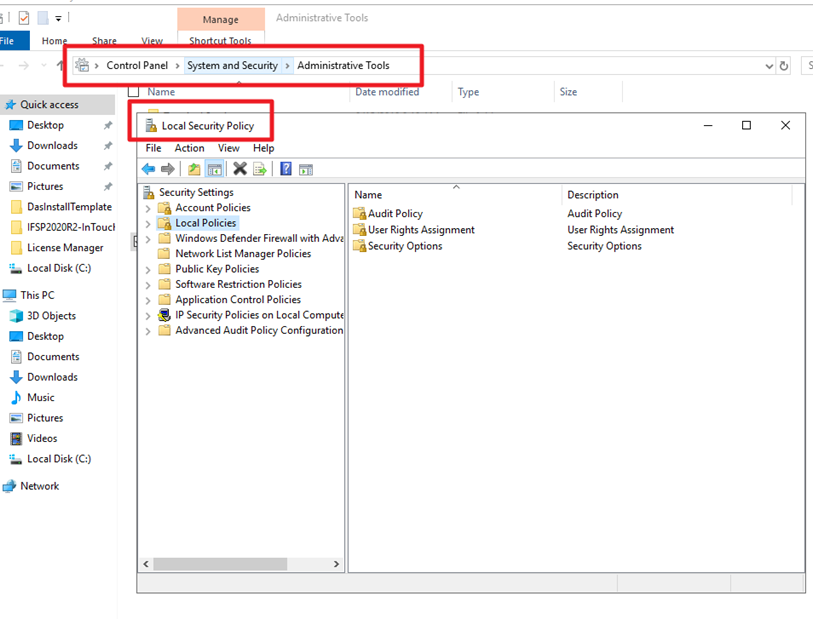The image size is (813, 619).
Task: Open Action menu in Local Security Policy
Action: [x=189, y=148]
